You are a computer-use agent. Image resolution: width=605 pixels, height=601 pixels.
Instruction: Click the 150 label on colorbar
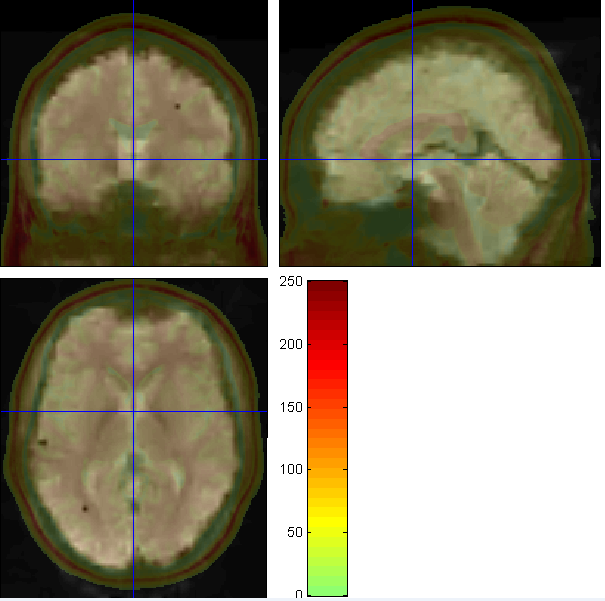[291, 407]
